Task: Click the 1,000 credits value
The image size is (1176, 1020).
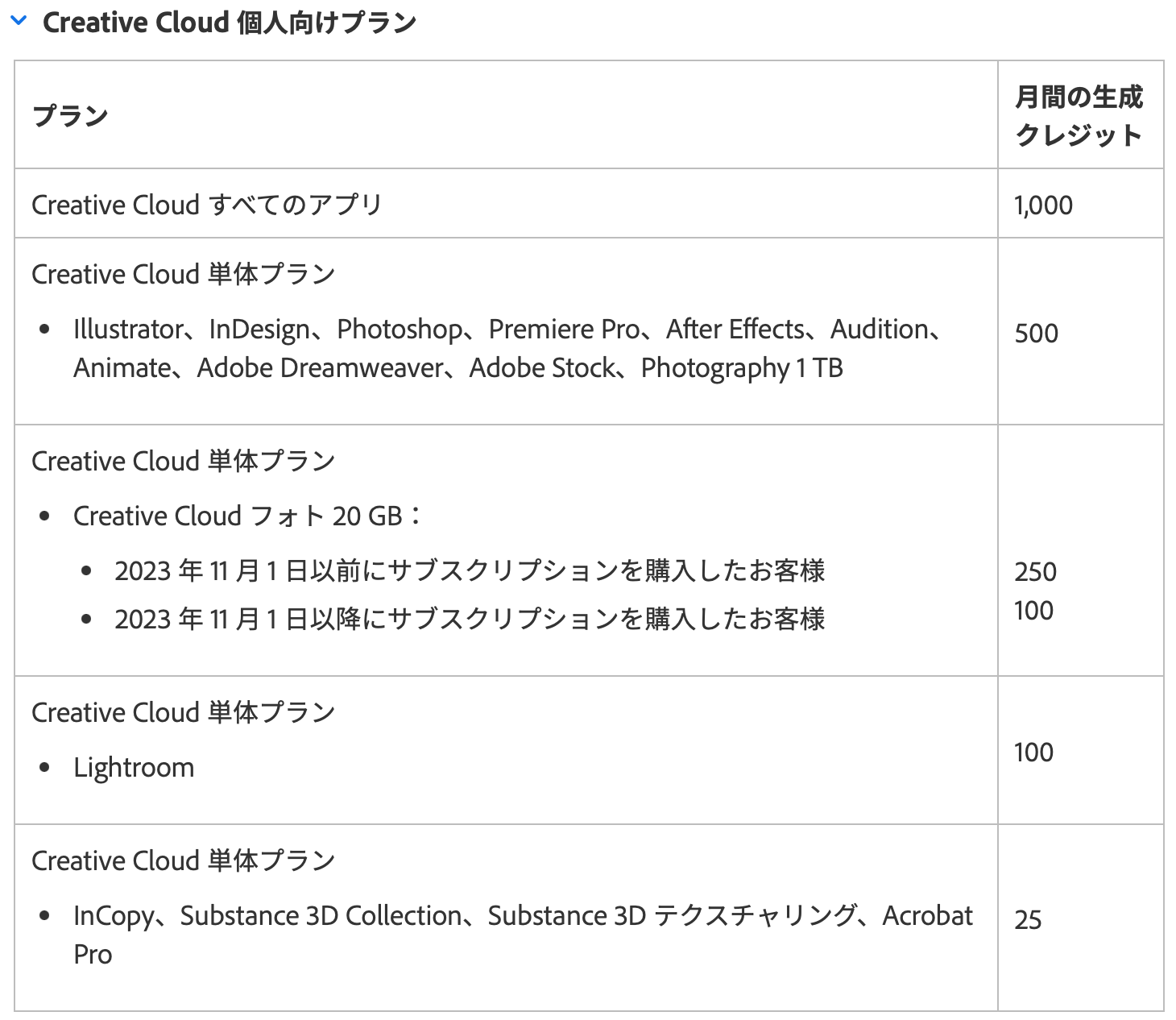Action: pos(1043,205)
